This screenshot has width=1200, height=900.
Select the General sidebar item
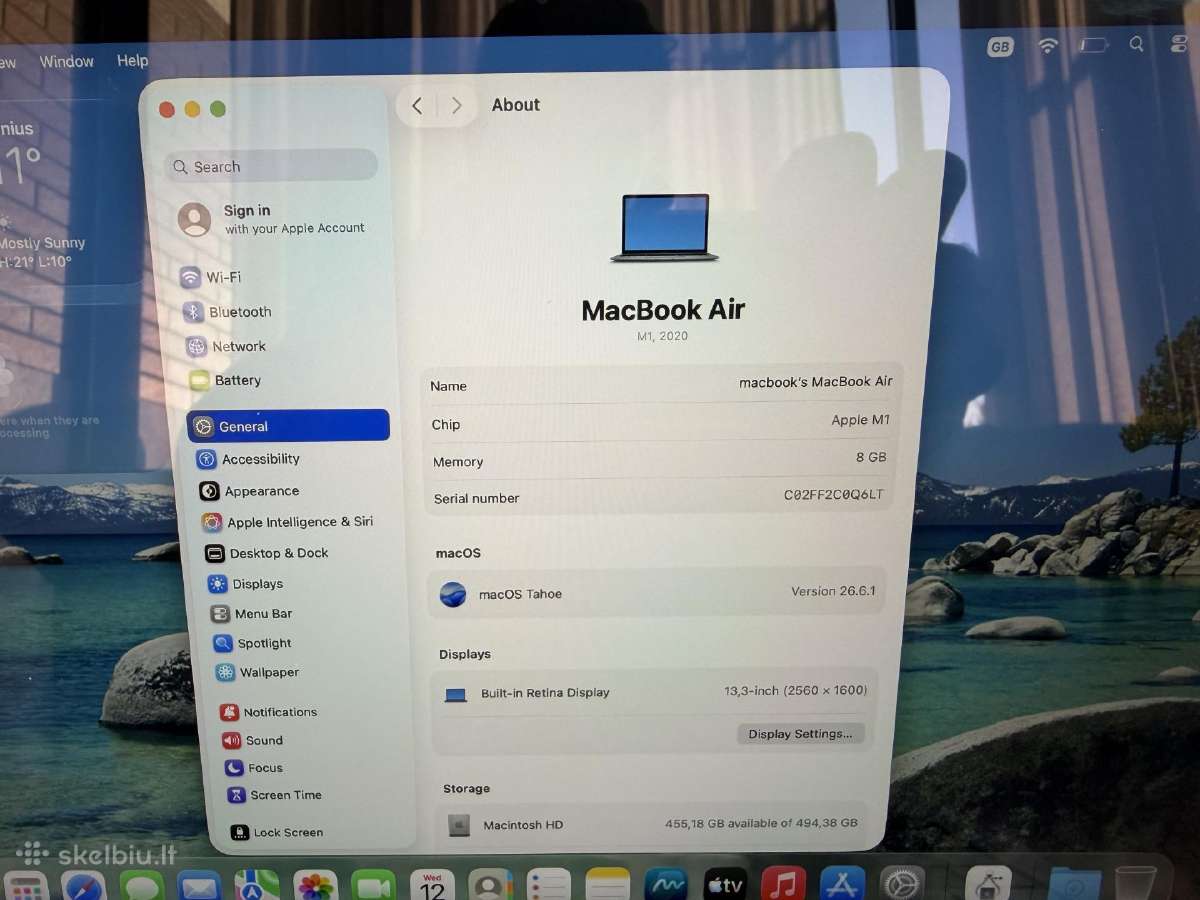tap(288, 426)
